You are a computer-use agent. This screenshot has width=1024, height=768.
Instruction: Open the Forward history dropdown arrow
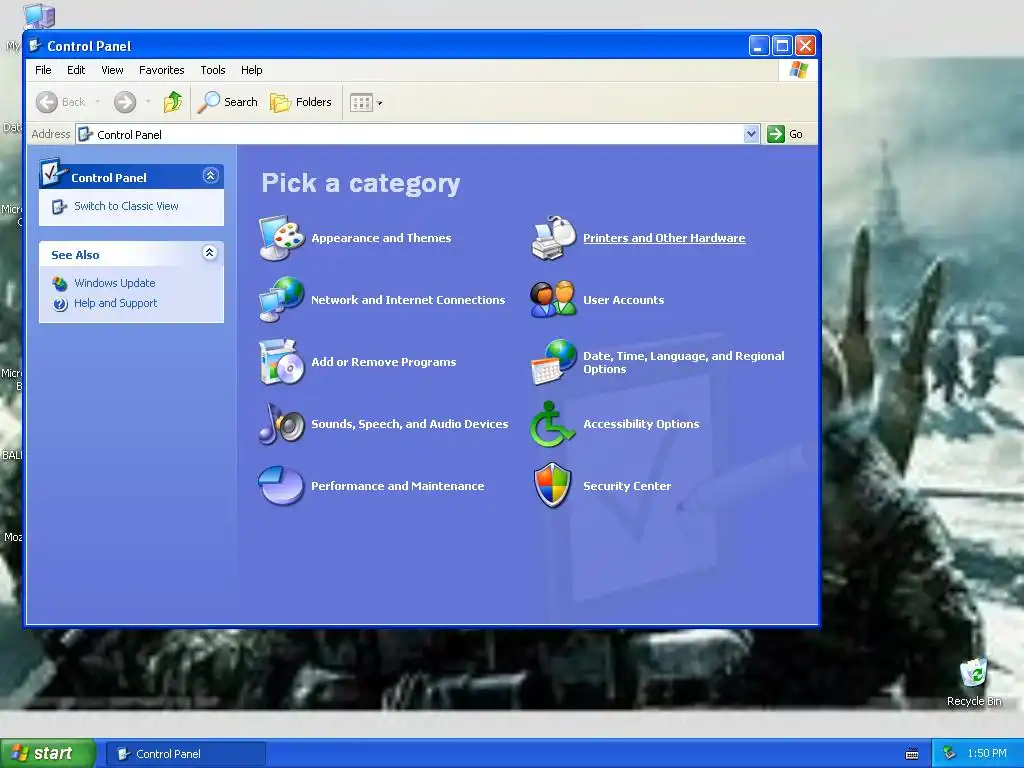pos(148,102)
